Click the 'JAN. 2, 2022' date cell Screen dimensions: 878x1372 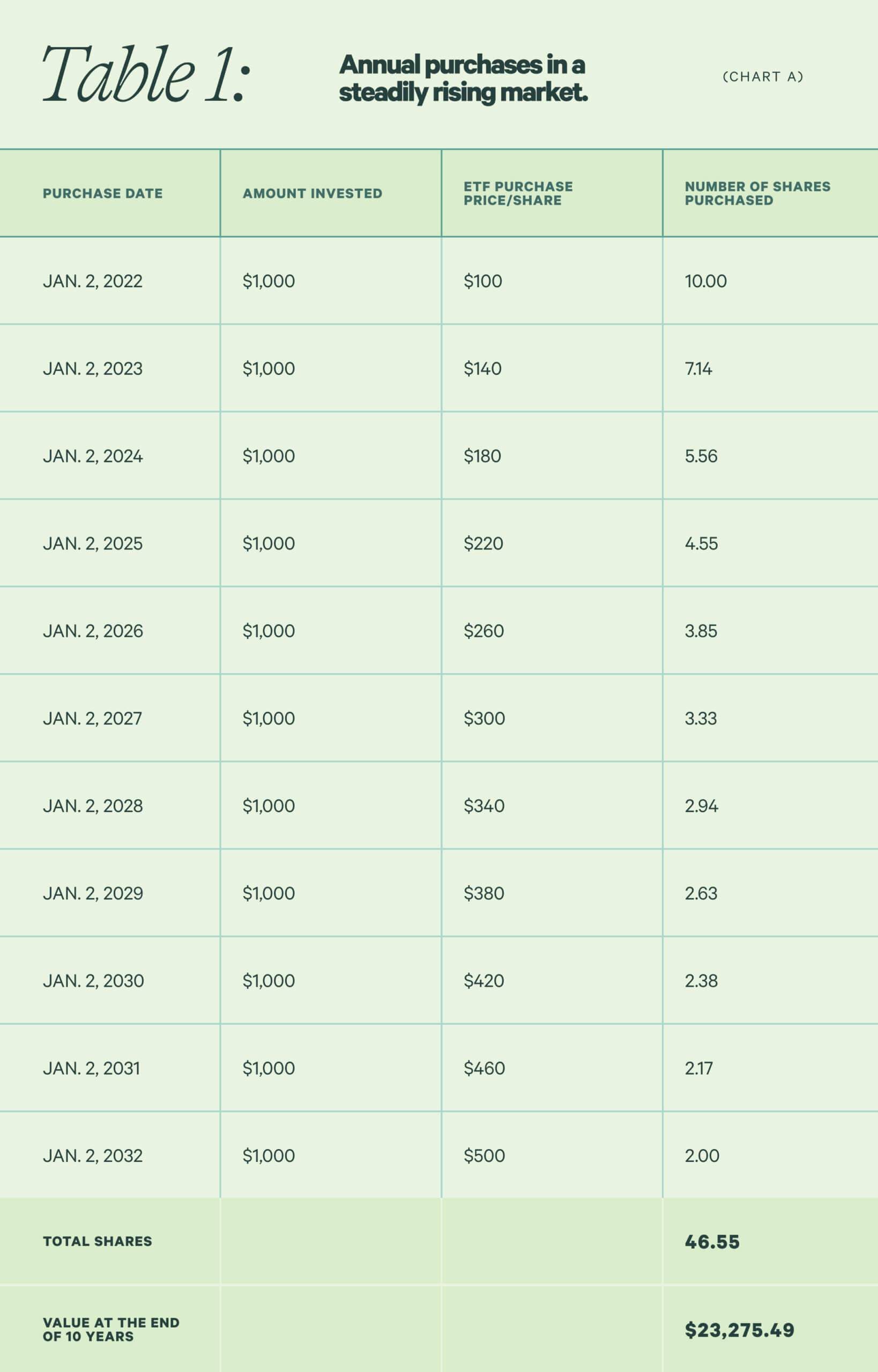pyautogui.click(x=92, y=281)
